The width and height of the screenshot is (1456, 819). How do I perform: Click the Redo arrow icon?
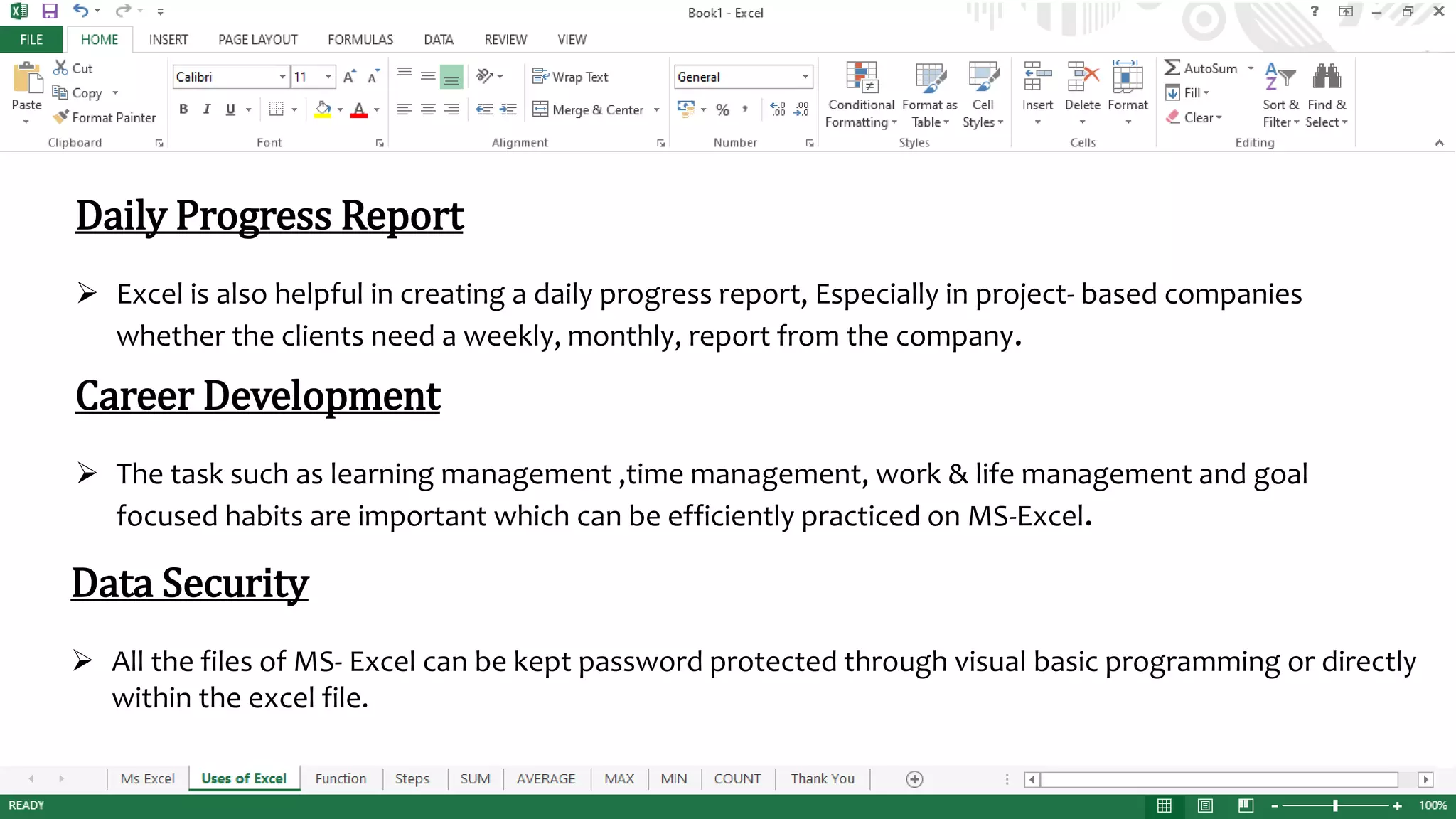124,11
